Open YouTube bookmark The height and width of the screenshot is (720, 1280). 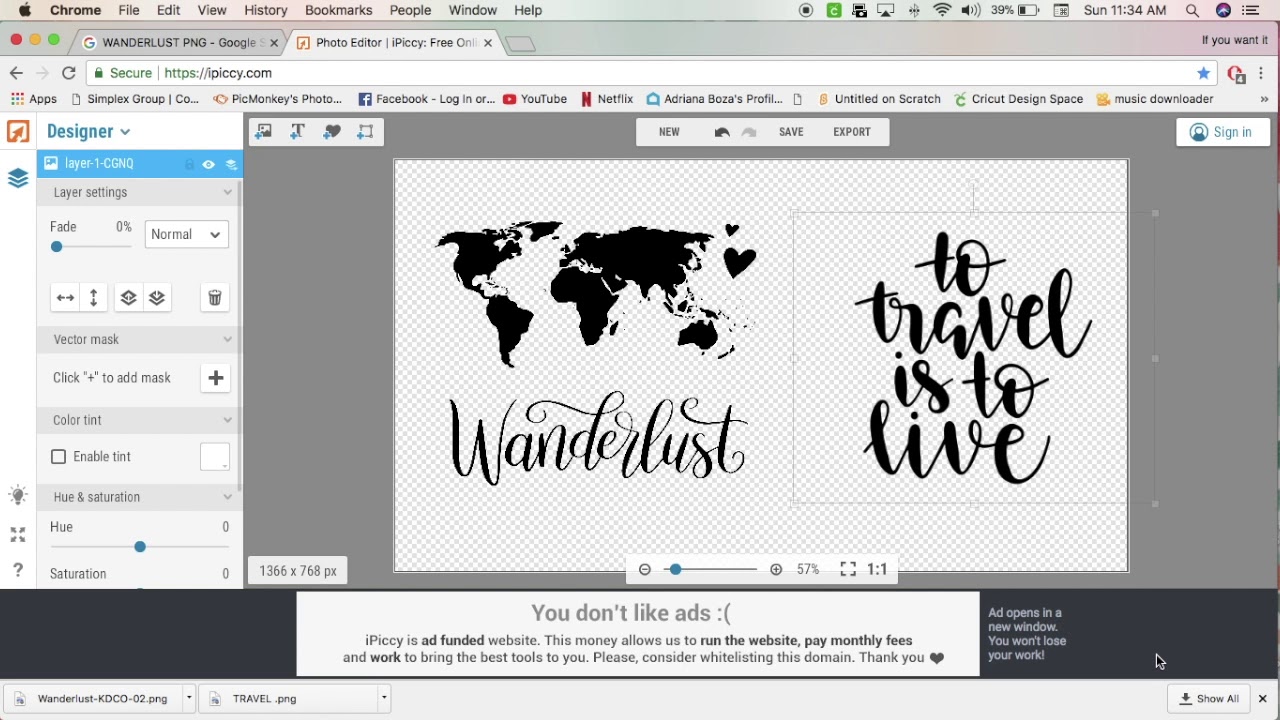click(535, 99)
